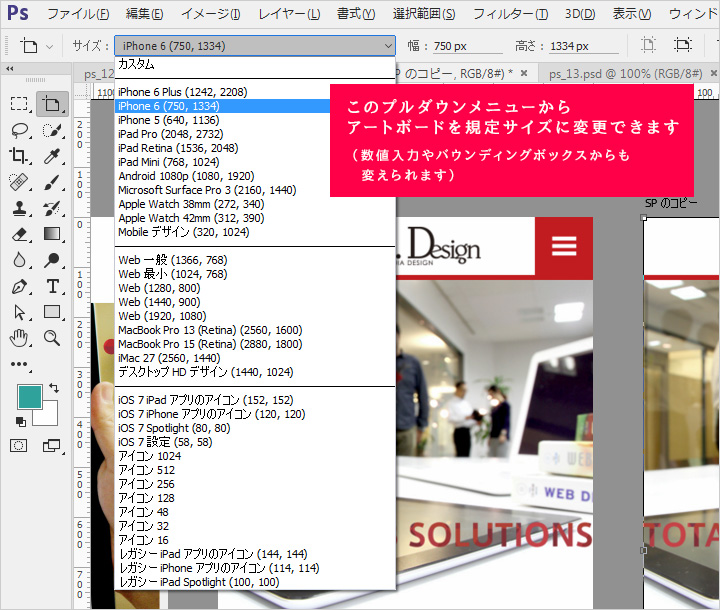The image size is (720, 610).
Task: Select the Path Selection tool
Action: pyautogui.click(x=19, y=312)
